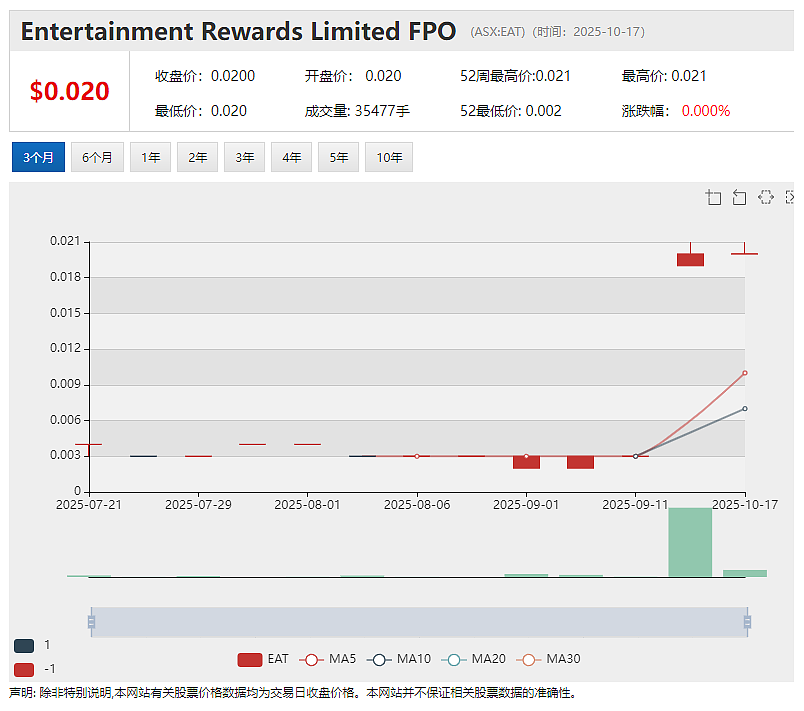804x711 pixels.
Task: Click the (ASX:EAT) ticker text
Action: (x=498, y=32)
